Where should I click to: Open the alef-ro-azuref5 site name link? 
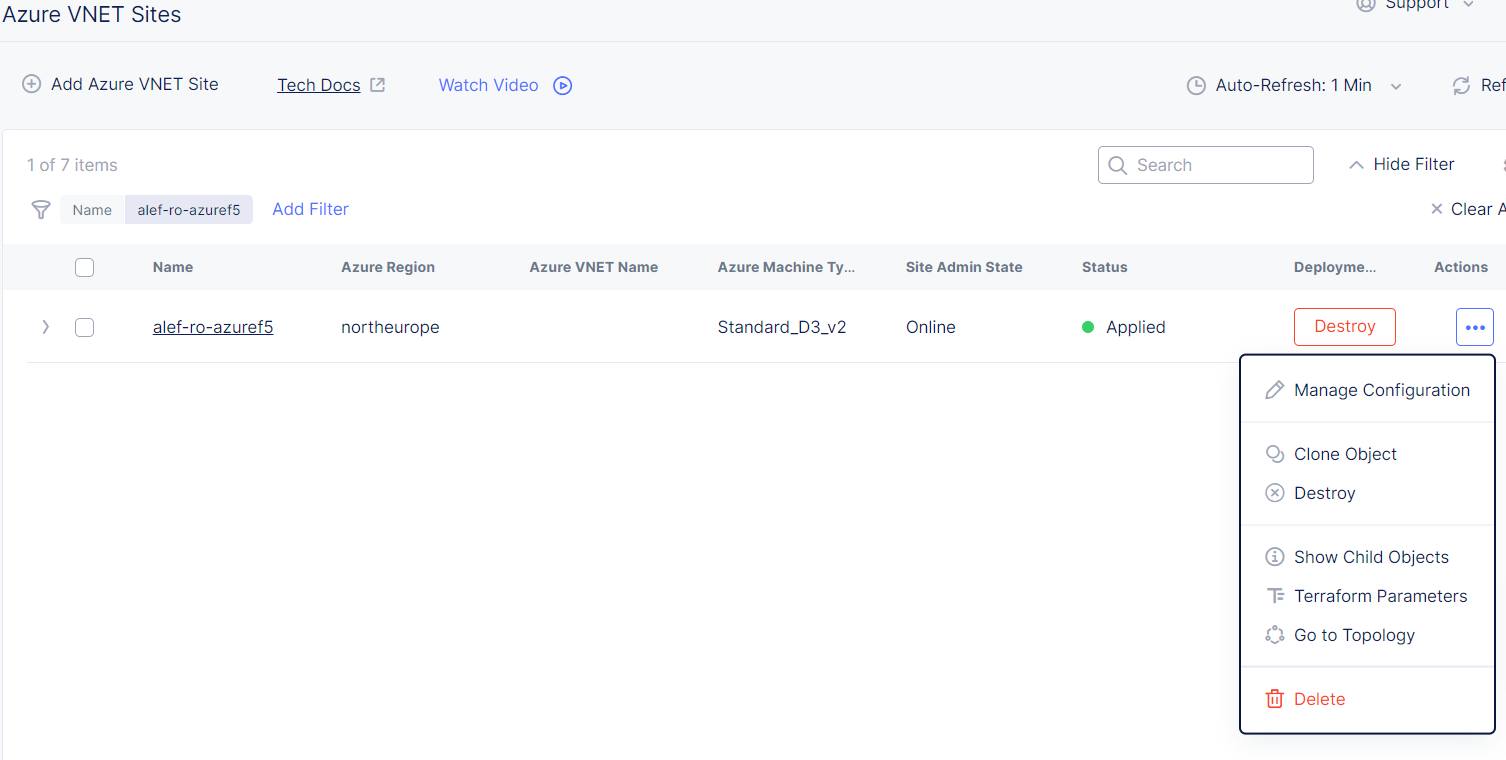coord(213,327)
